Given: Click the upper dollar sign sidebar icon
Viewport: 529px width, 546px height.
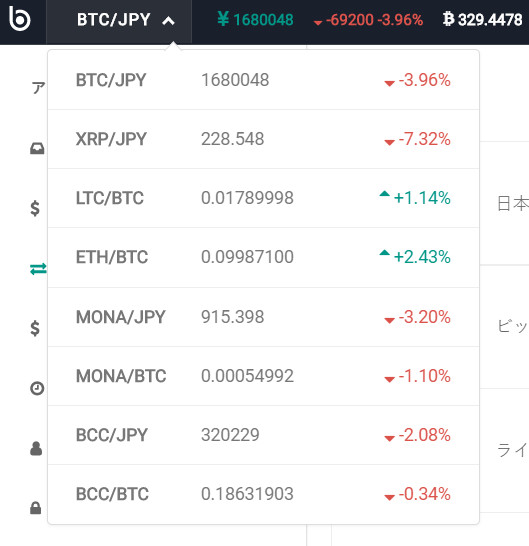Looking at the screenshot, I should coord(35,208).
